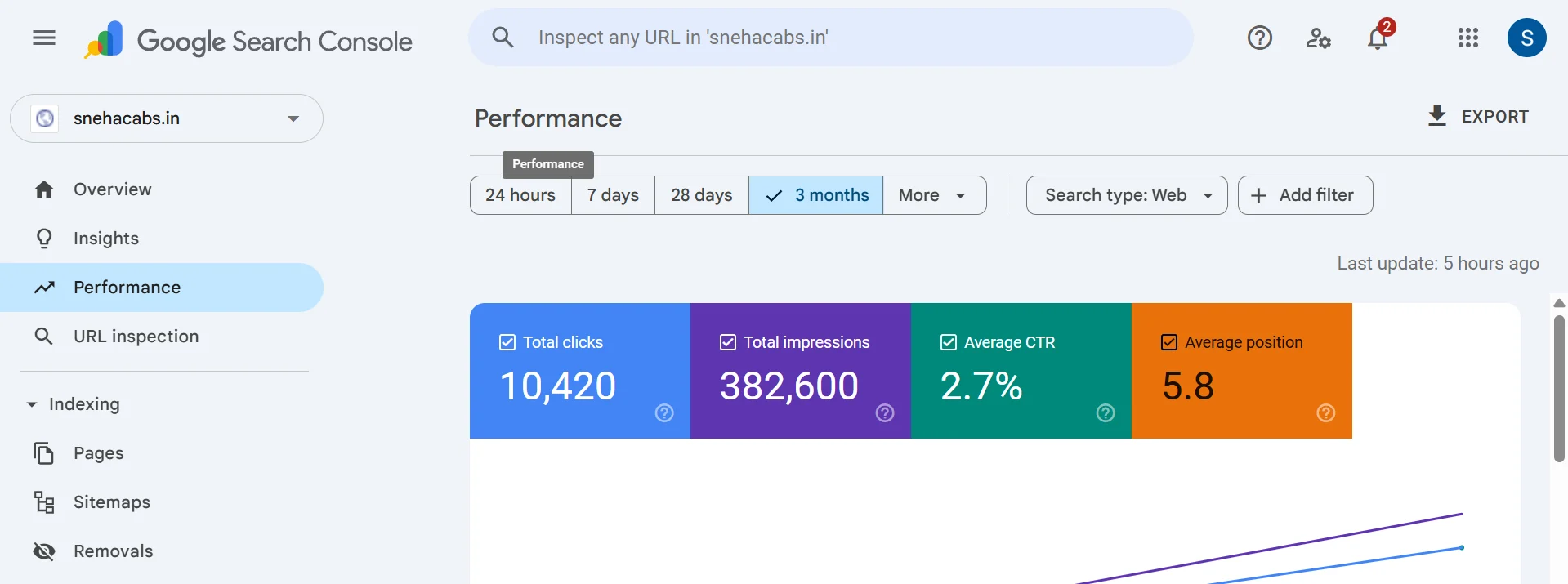
Task: Click the scrollbar up arrow
Action: pyautogui.click(x=1559, y=303)
